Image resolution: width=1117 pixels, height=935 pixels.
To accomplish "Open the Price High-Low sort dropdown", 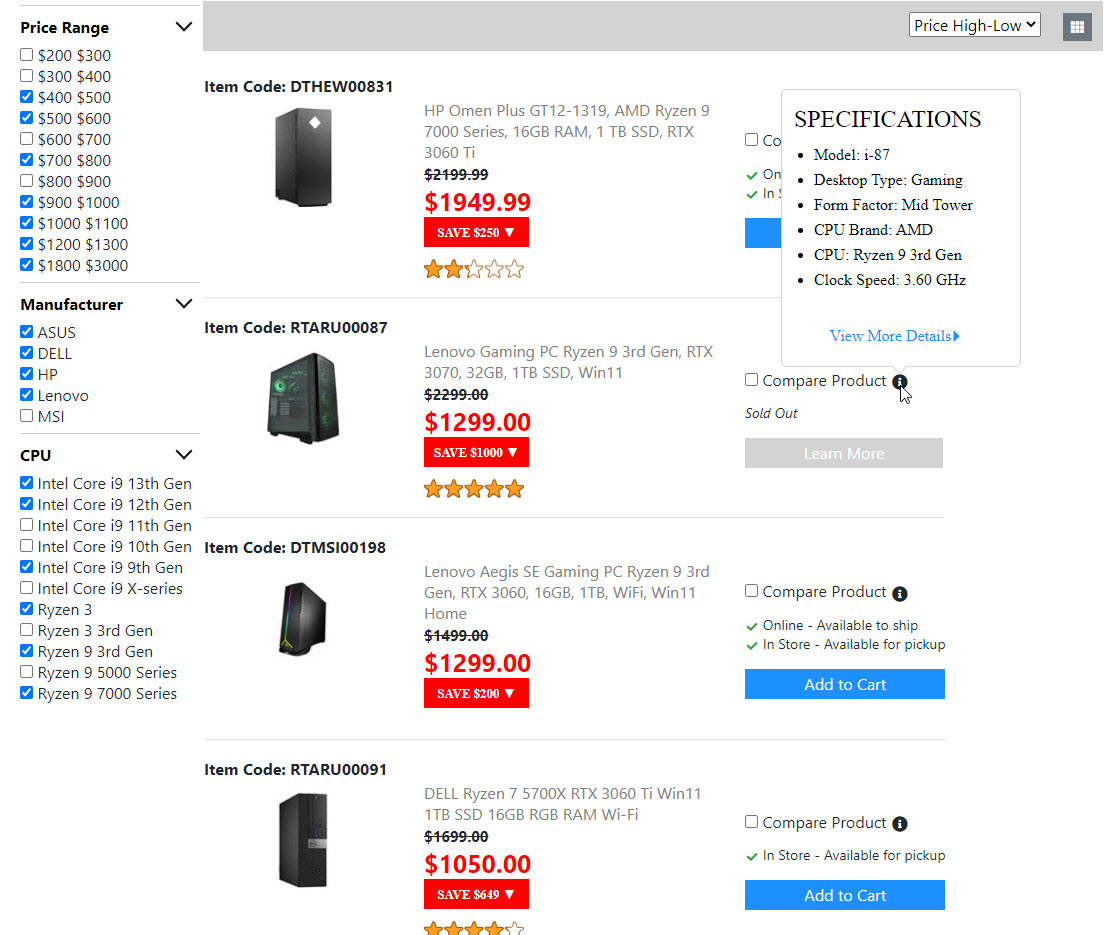I will [x=974, y=26].
